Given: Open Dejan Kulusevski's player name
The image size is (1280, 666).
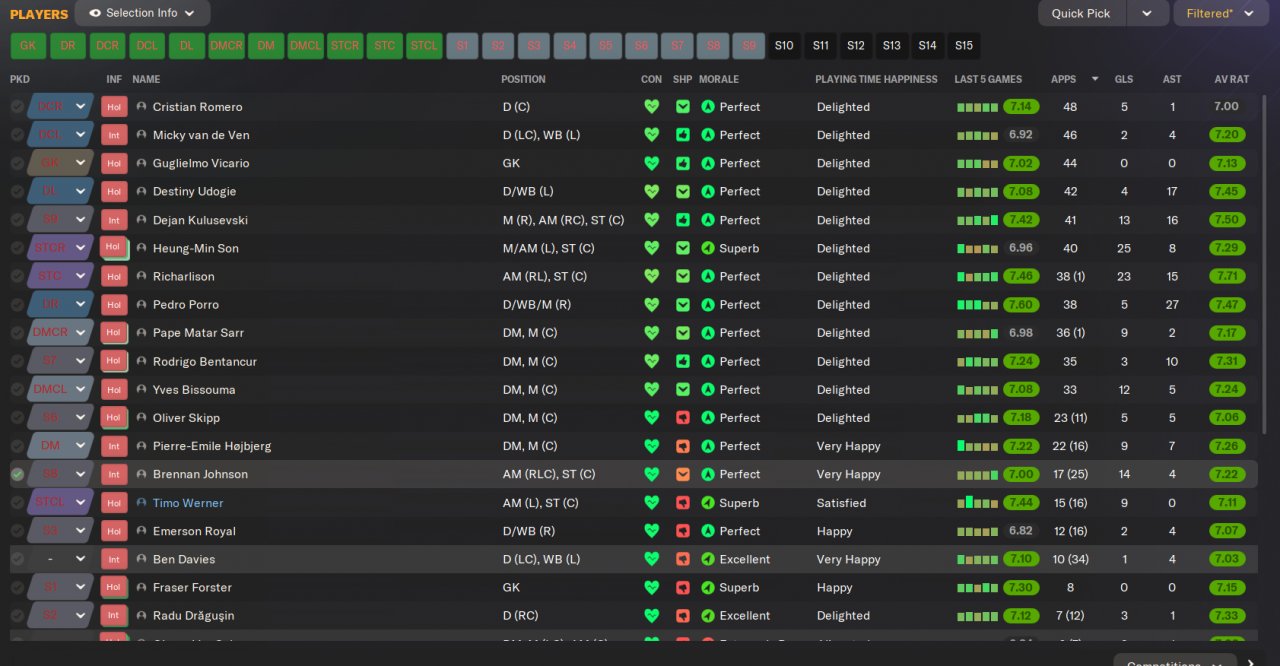Looking at the screenshot, I should (200, 220).
